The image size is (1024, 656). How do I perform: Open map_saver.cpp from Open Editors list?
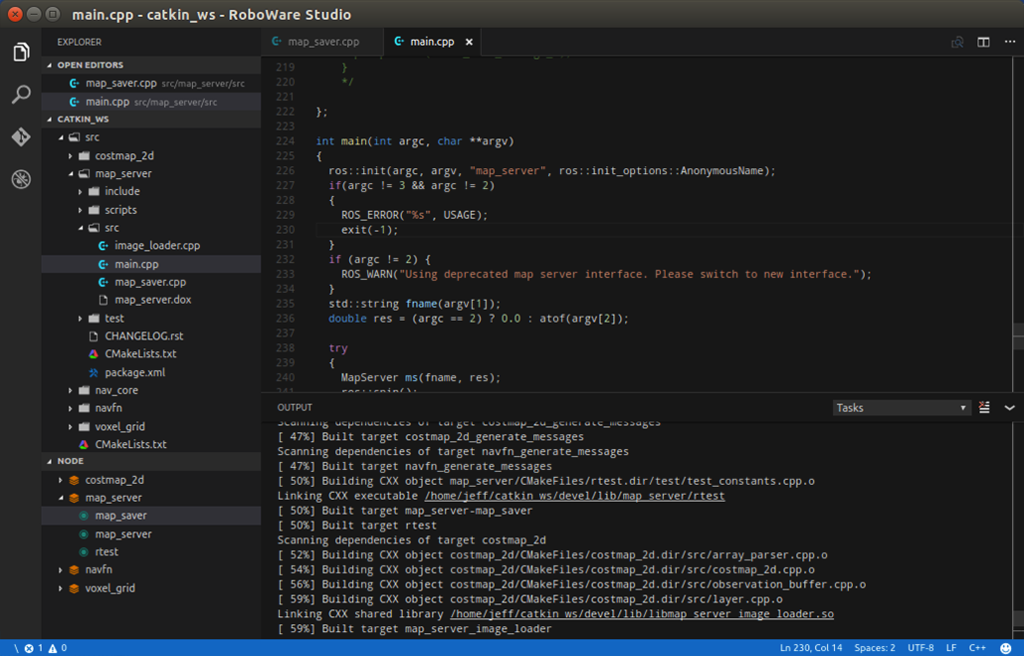point(151,83)
